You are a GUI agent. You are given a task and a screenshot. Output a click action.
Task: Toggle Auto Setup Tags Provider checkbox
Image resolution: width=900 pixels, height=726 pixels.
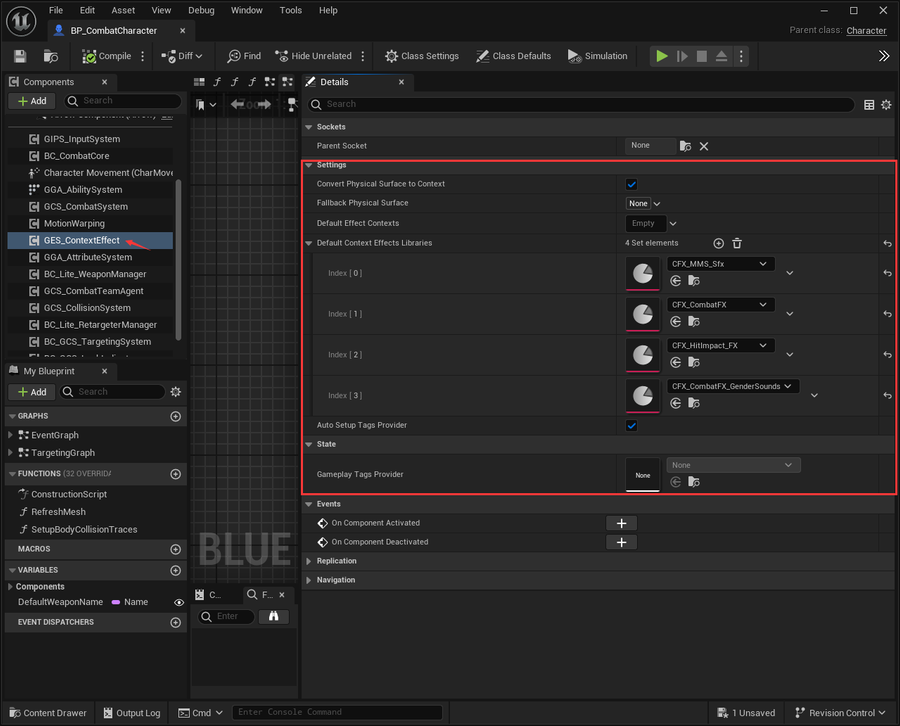point(631,425)
